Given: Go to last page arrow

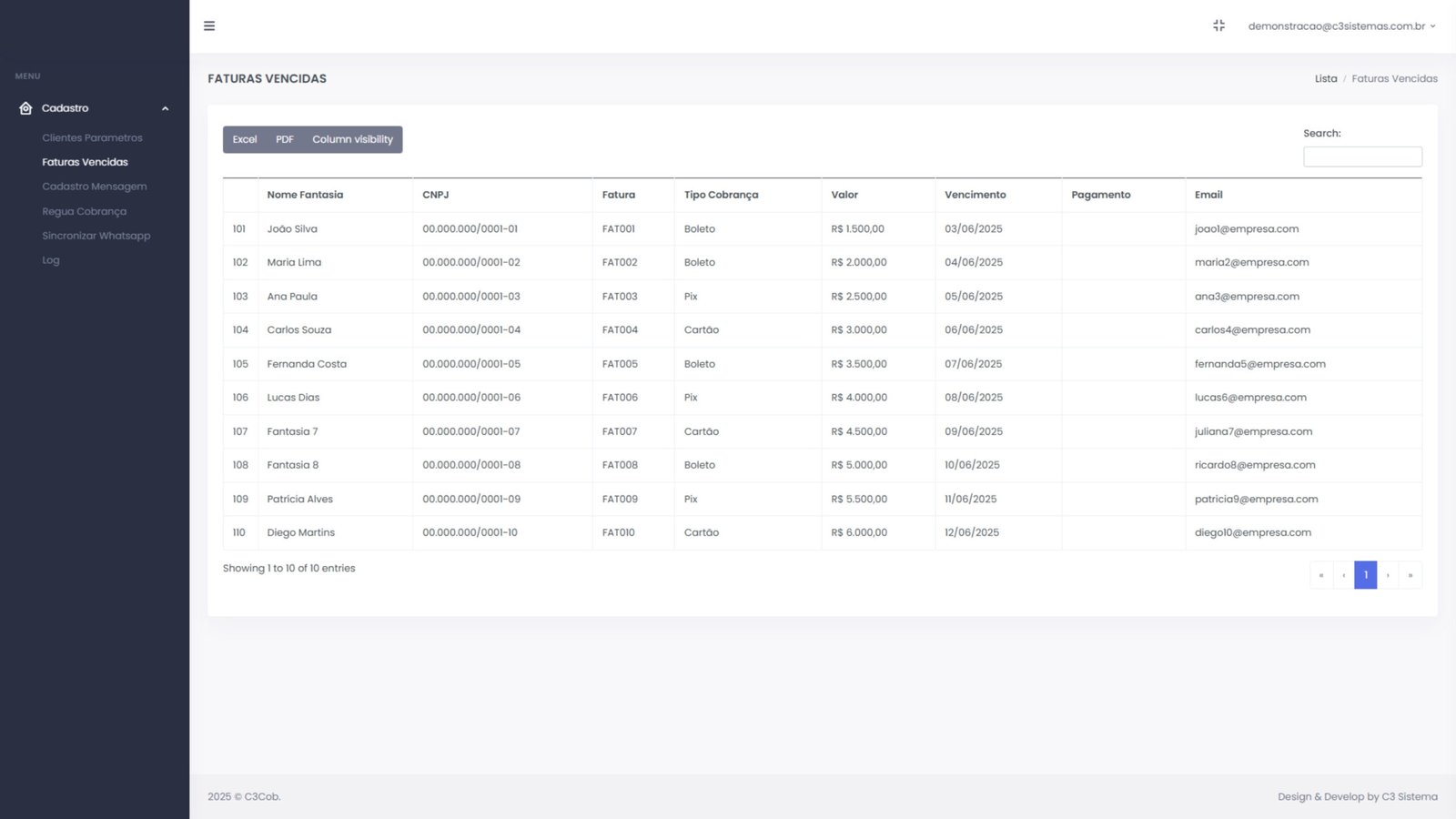Looking at the screenshot, I should (x=1410, y=575).
